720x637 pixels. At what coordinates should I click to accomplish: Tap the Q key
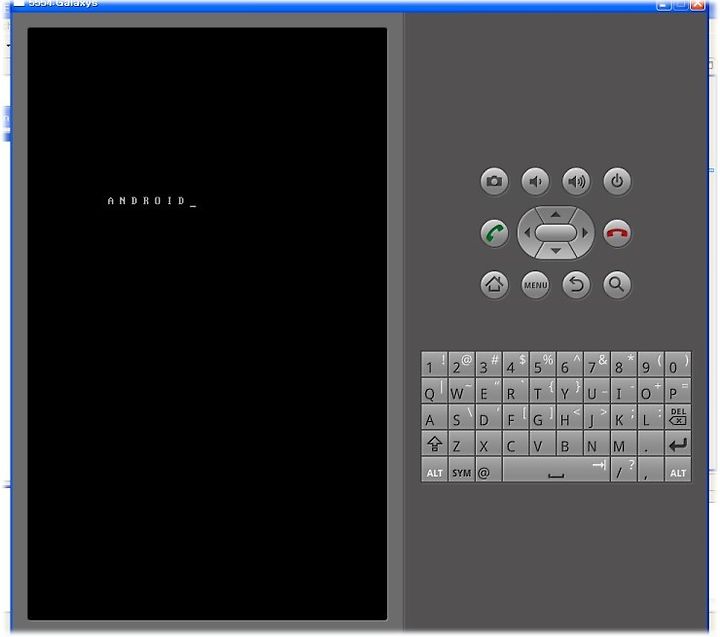coord(434,390)
